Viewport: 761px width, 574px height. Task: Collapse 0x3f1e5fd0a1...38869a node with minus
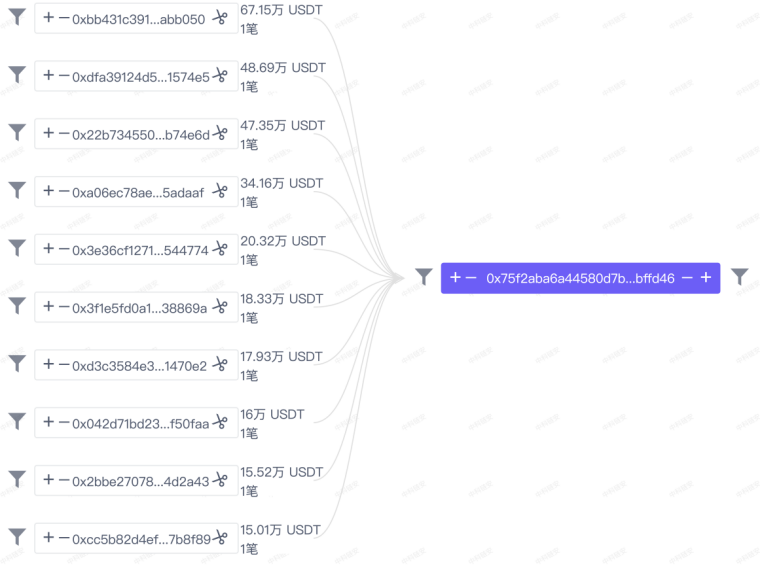click(64, 307)
